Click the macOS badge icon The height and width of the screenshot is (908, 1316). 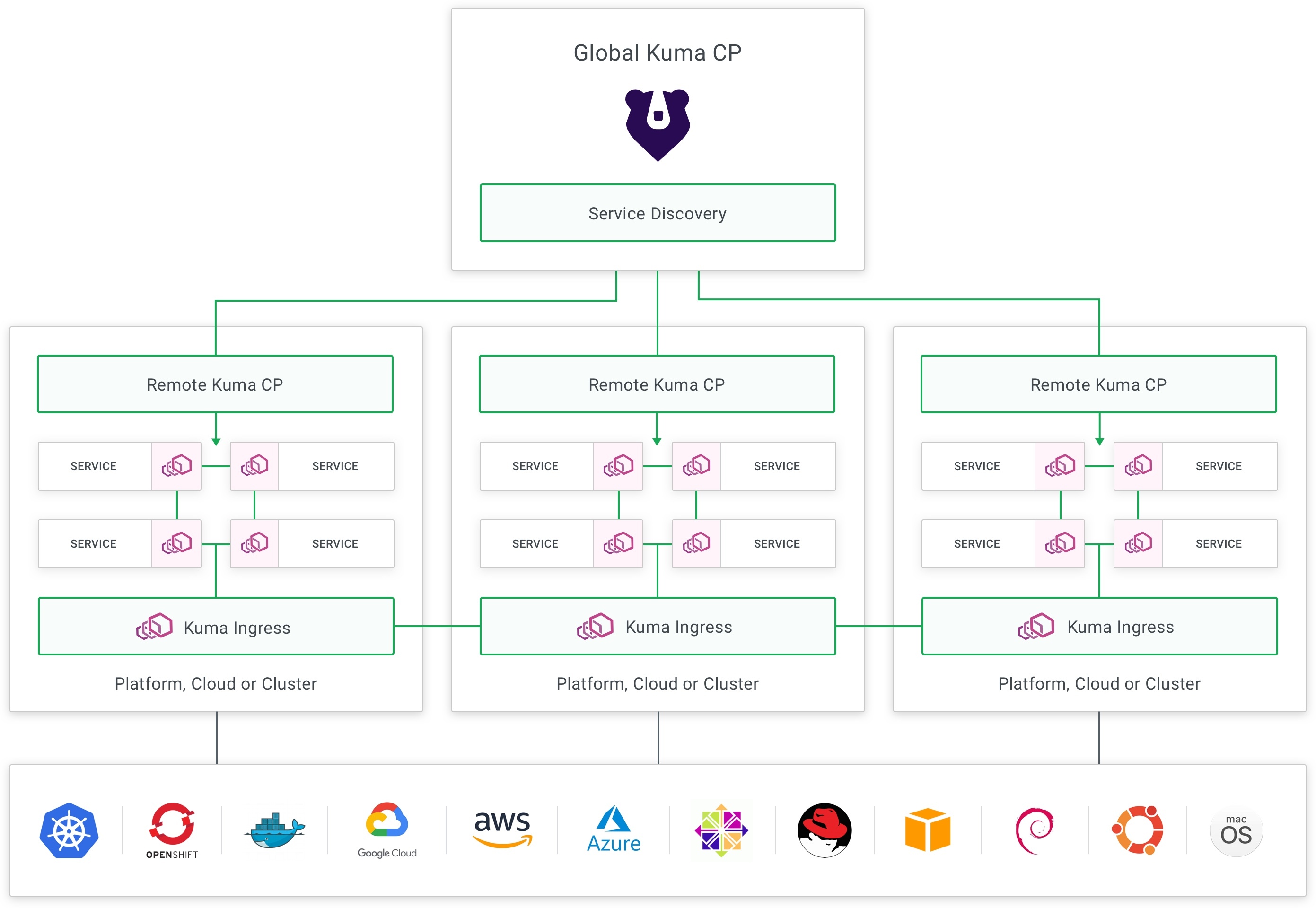tap(1236, 830)
